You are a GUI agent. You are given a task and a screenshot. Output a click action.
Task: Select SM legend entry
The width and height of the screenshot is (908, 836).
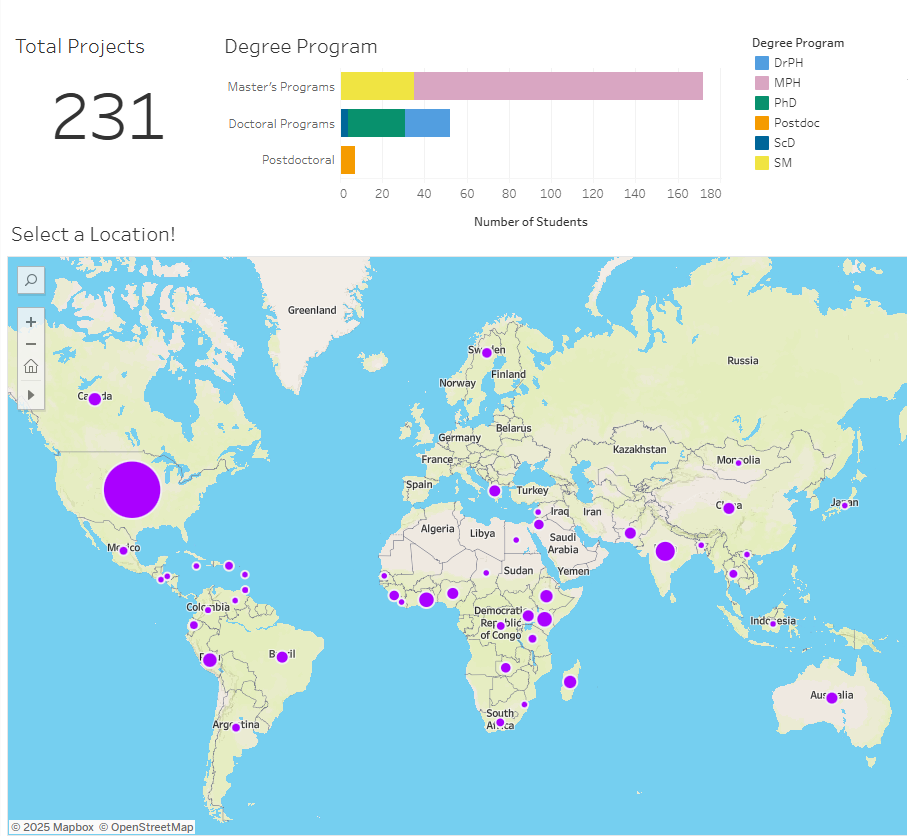782,163
